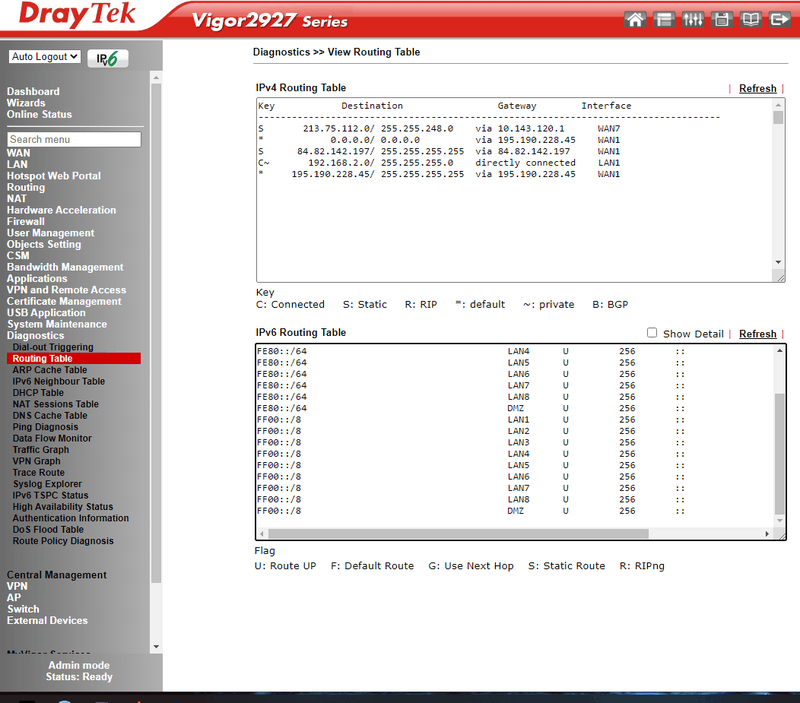Open USB Application menu
Viewport: 800px width, 703px height.
[x=46, y=313]
